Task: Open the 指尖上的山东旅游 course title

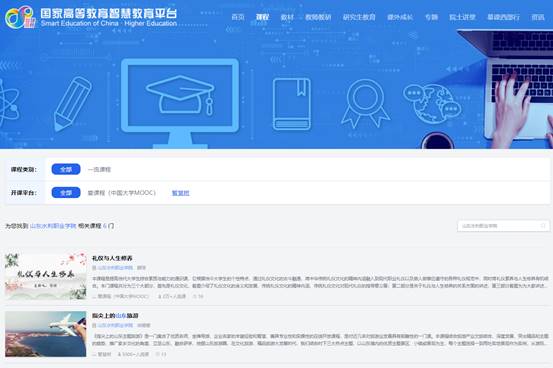Action: [x=115, y=315]
